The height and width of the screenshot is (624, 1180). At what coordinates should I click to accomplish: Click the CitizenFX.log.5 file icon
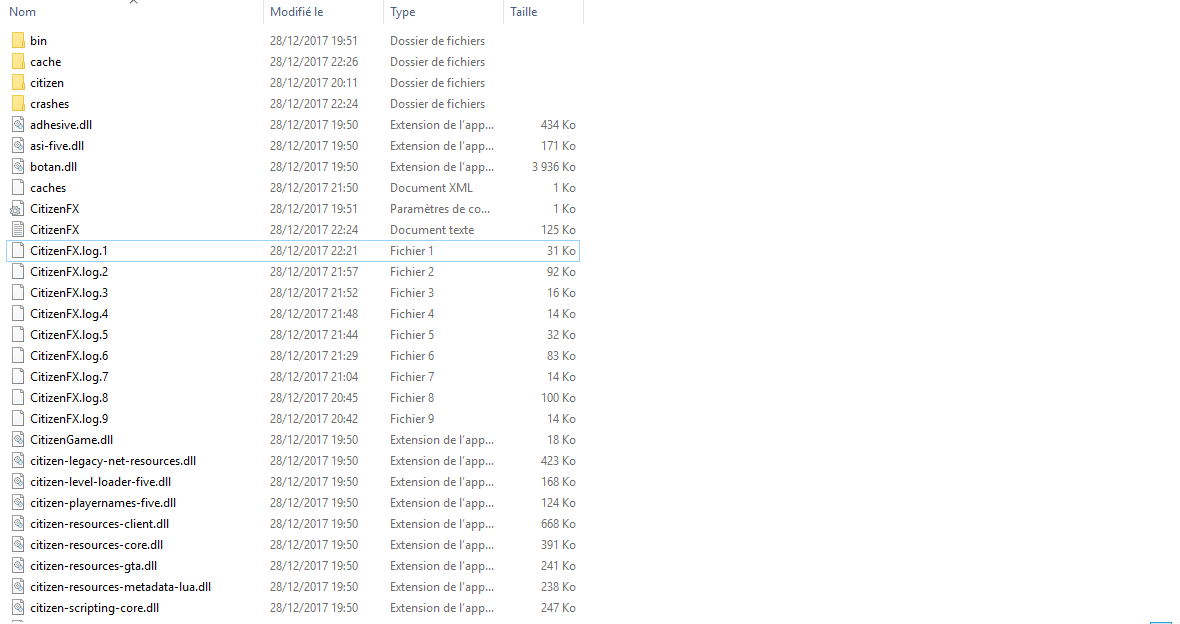coord(18,335)
